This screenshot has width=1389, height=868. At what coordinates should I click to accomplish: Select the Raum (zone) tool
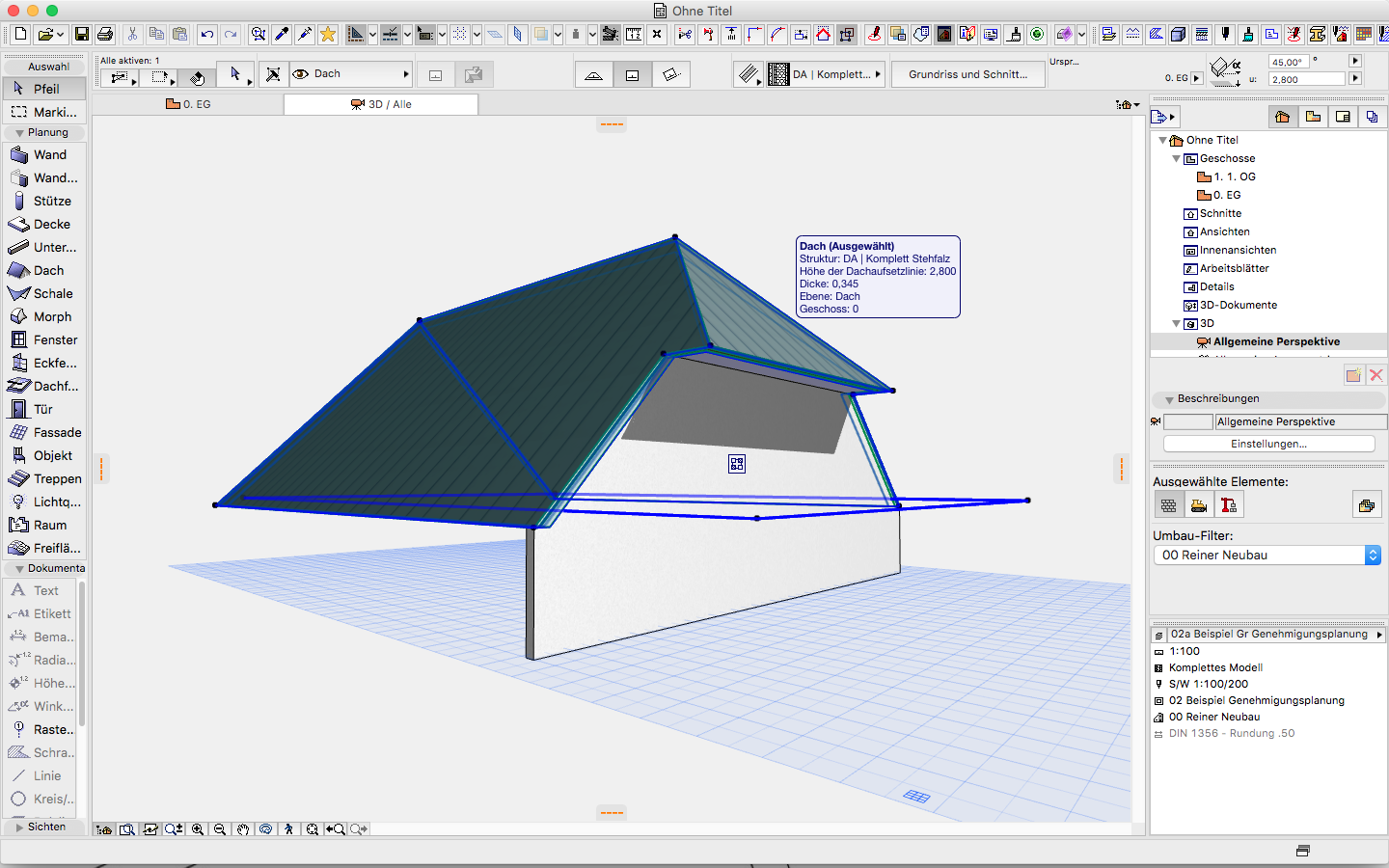pos(44,525)
